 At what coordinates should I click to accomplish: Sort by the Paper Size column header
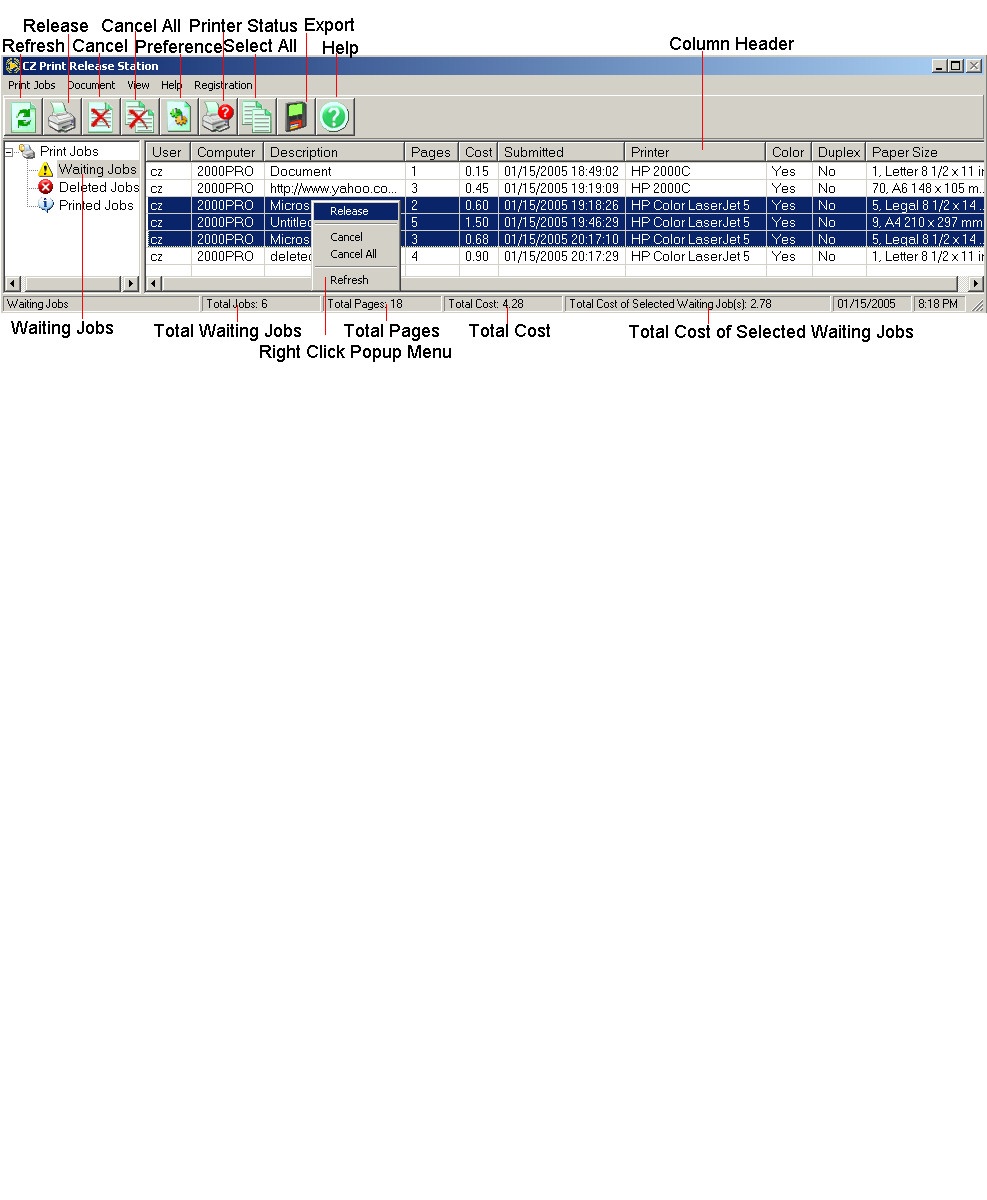coord(925,152)
